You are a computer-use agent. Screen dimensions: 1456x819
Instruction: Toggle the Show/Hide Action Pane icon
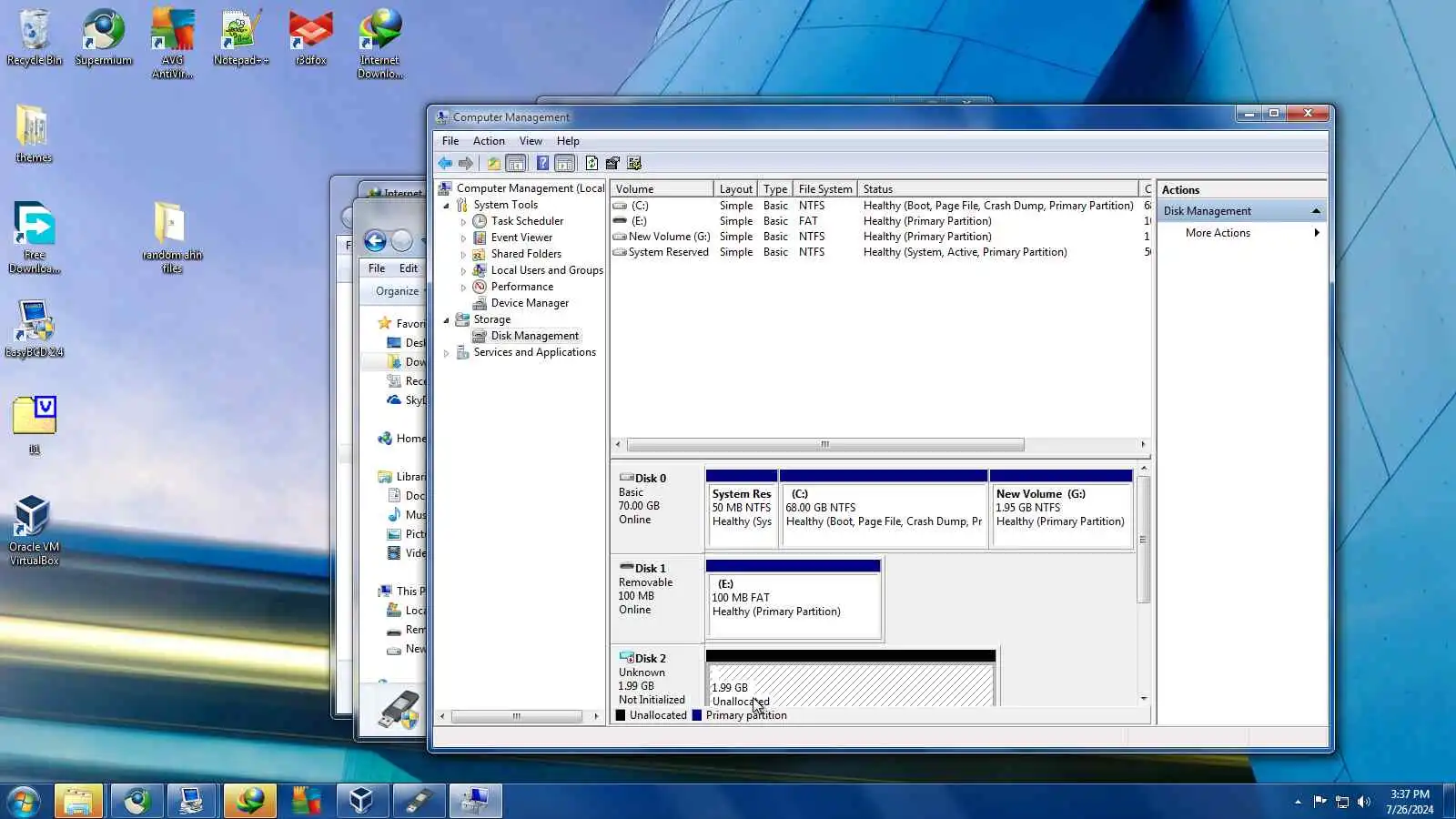(x=565, y=164)
